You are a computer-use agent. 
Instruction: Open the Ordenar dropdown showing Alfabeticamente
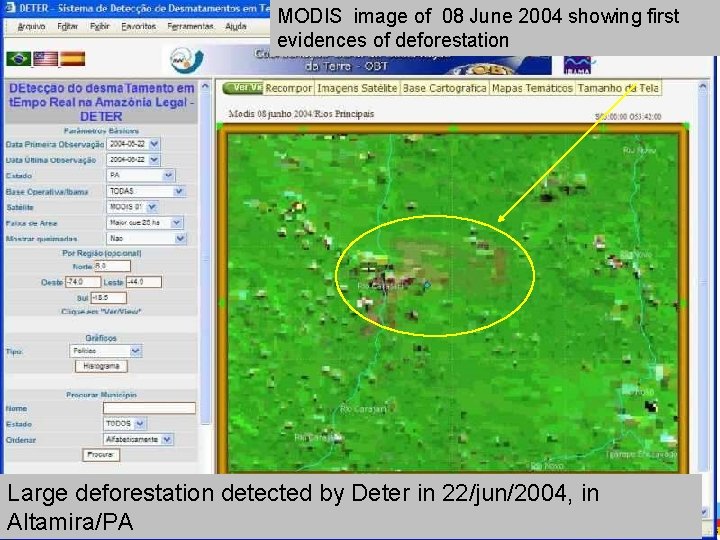coord(138,439)
